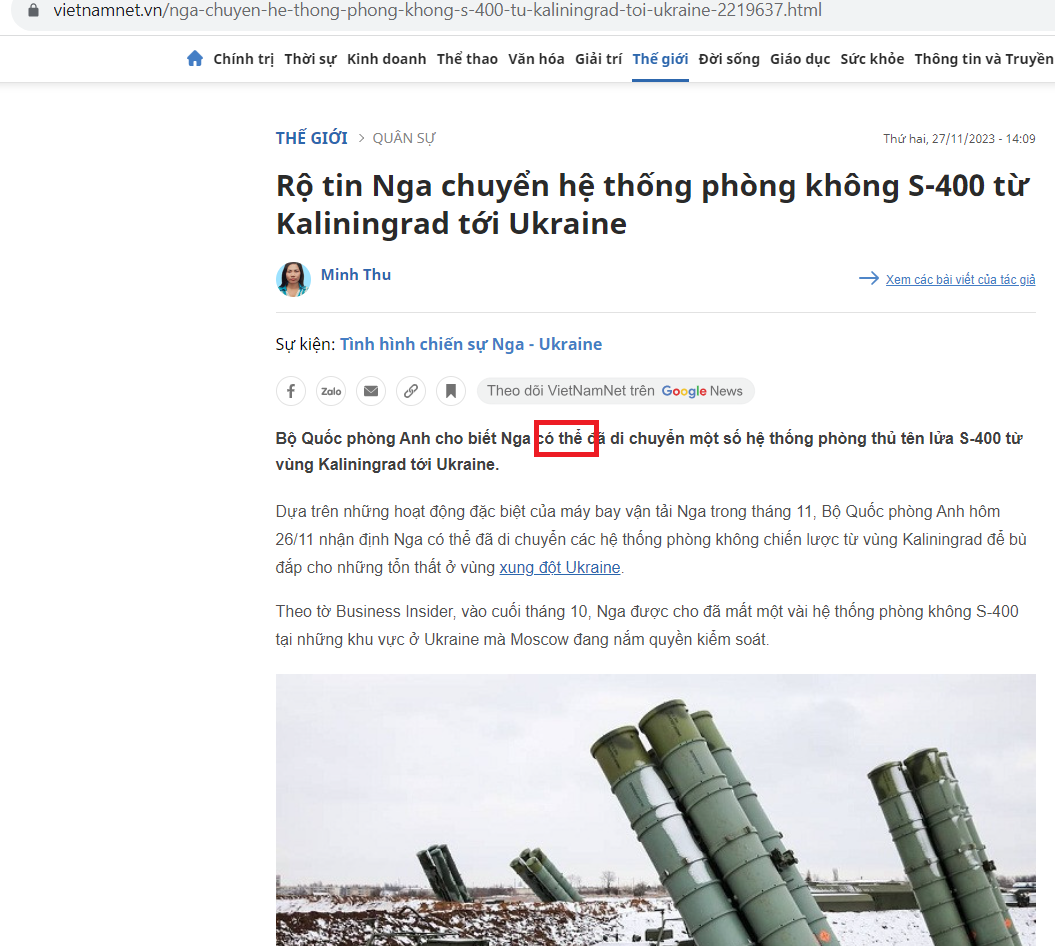Follow VietNamNet on Google News button
Screen dimensions: 1055x946
click(615, 391)
